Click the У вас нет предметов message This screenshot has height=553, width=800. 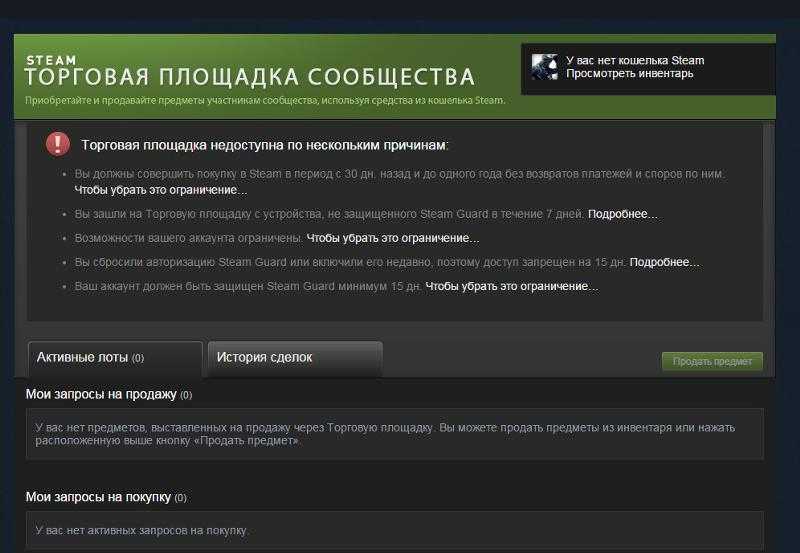pos(385,434)
